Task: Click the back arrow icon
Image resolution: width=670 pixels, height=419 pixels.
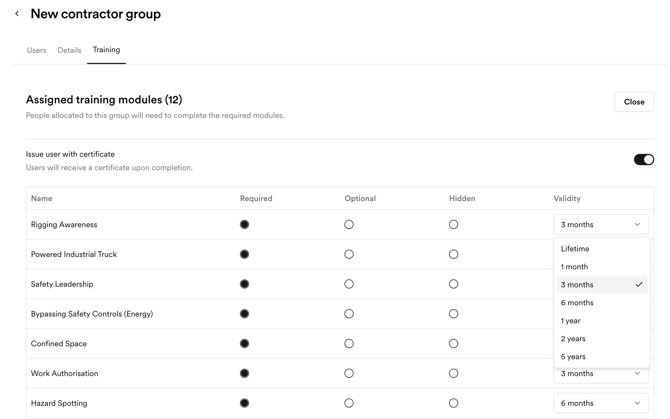Action: click(17, 14)
